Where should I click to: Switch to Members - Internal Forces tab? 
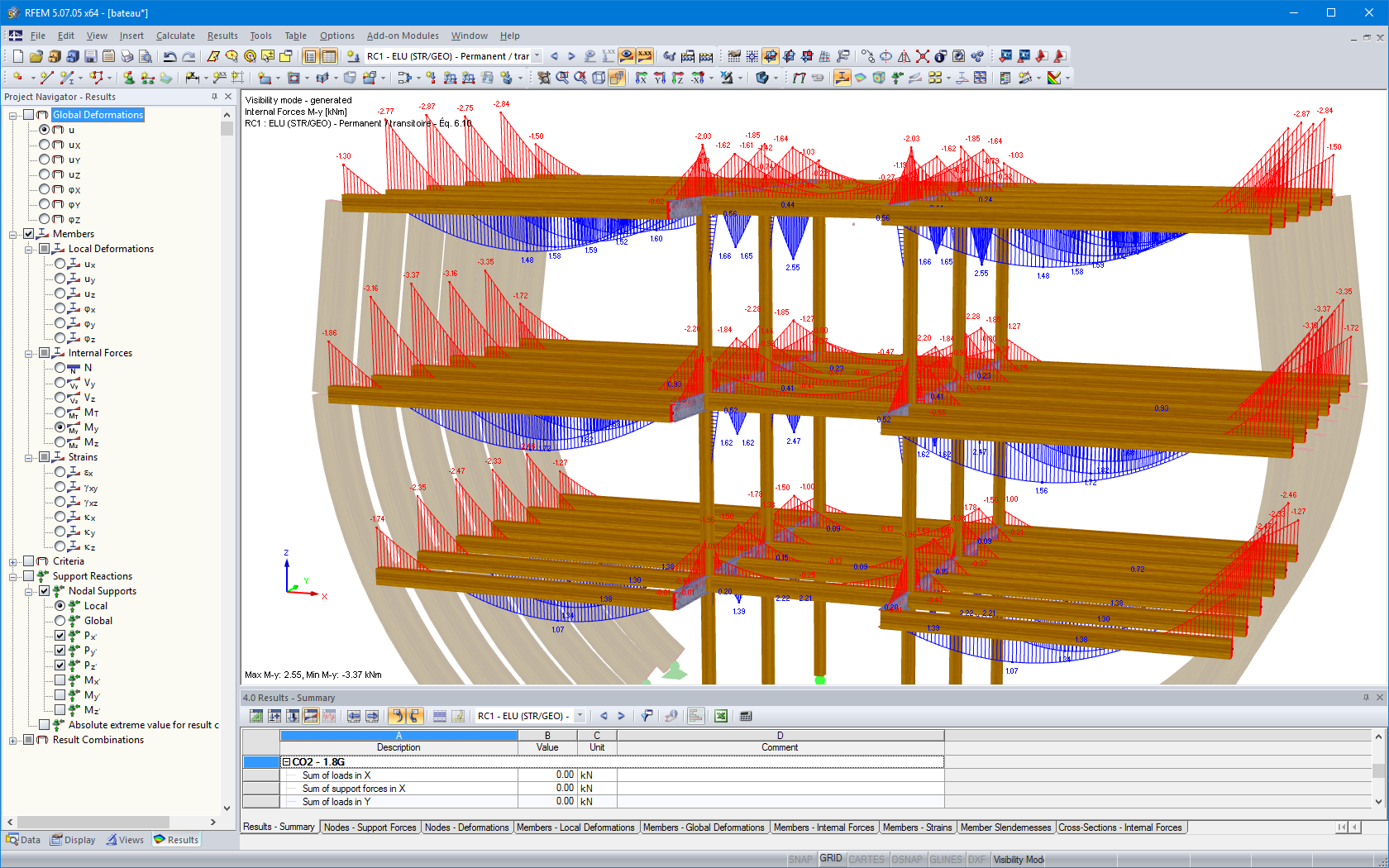click(x=823, y=827)
